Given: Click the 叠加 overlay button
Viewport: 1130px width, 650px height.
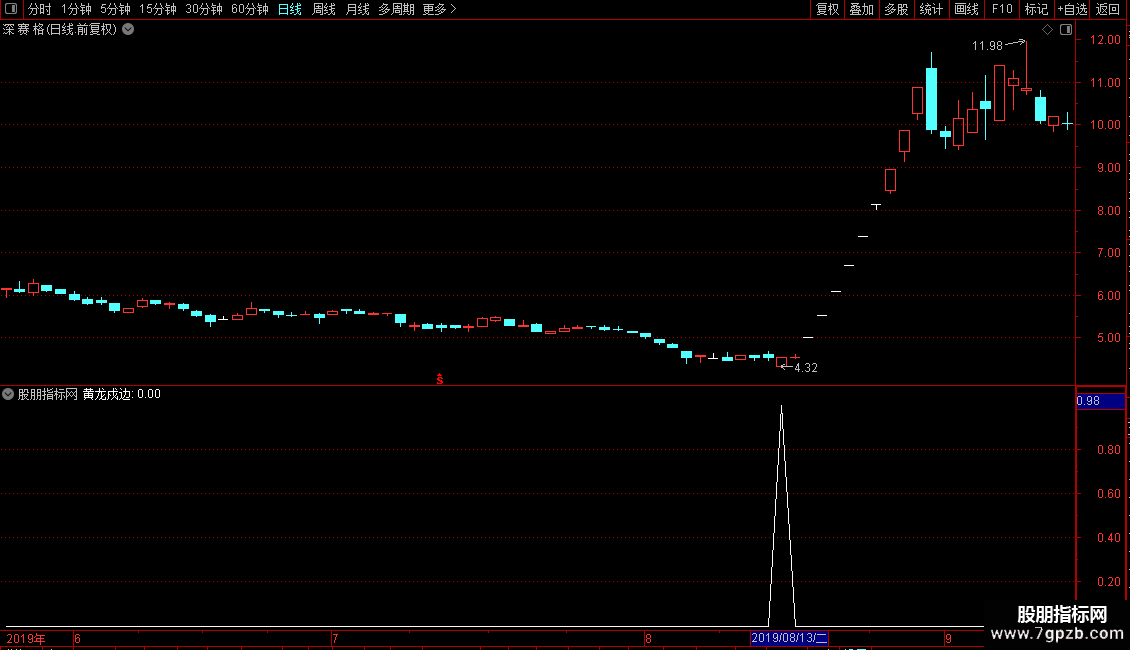Looking at the screenshot, I should point(861,9).
